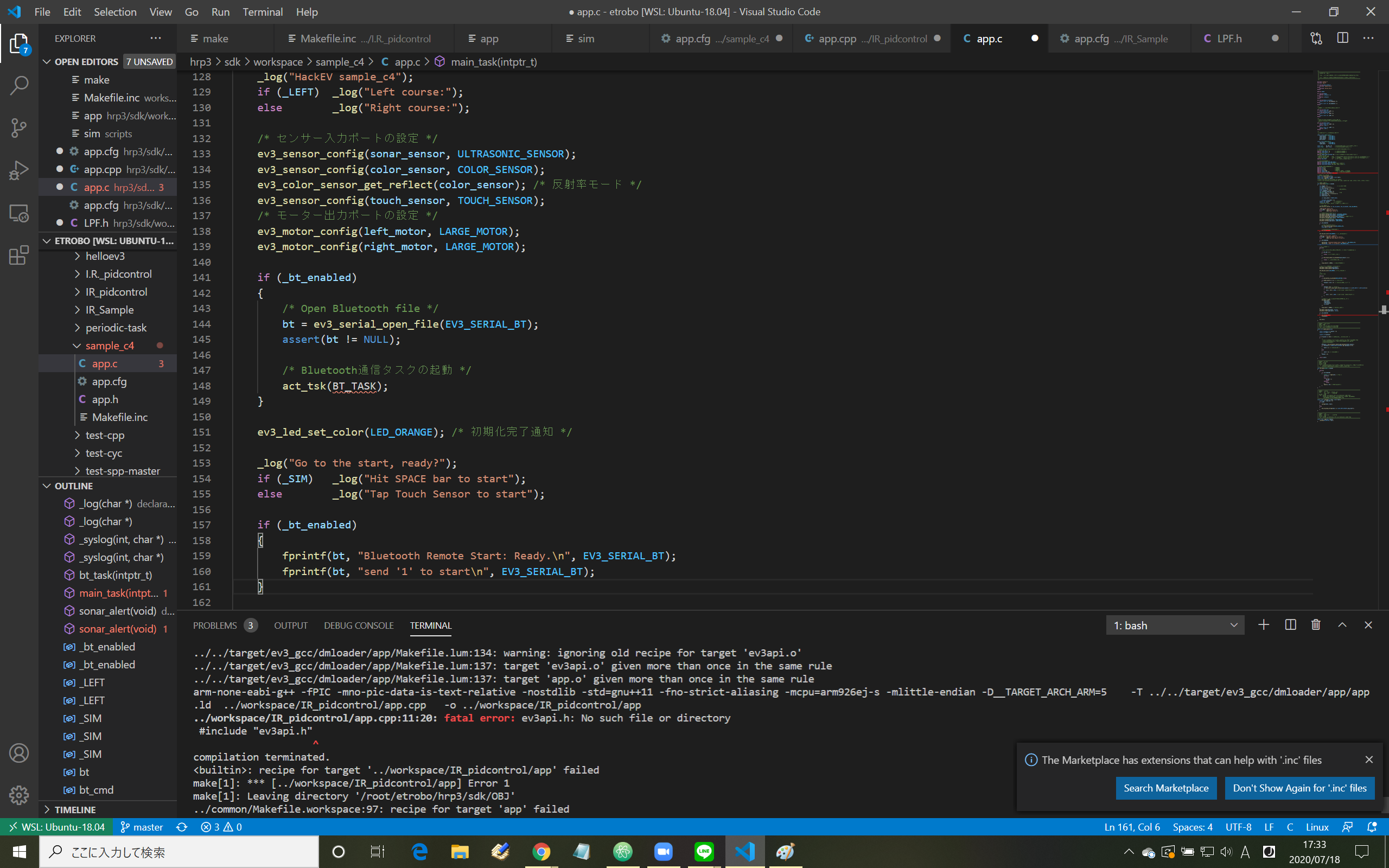This screenshot has height=868, width=1389.
Task: Kill the terminal using the trash icon
Action: (x=1315, y=624)
